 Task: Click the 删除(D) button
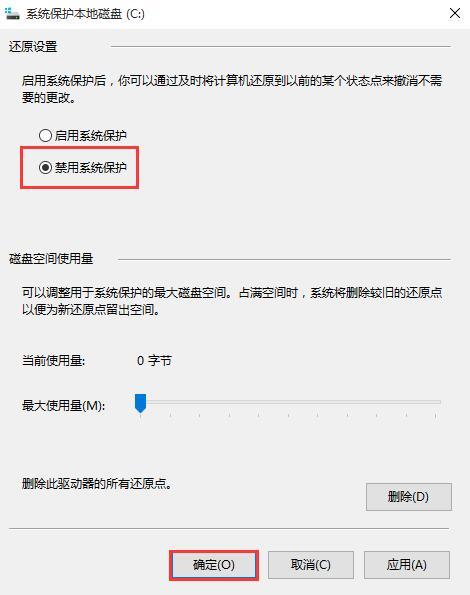point(409,497)
